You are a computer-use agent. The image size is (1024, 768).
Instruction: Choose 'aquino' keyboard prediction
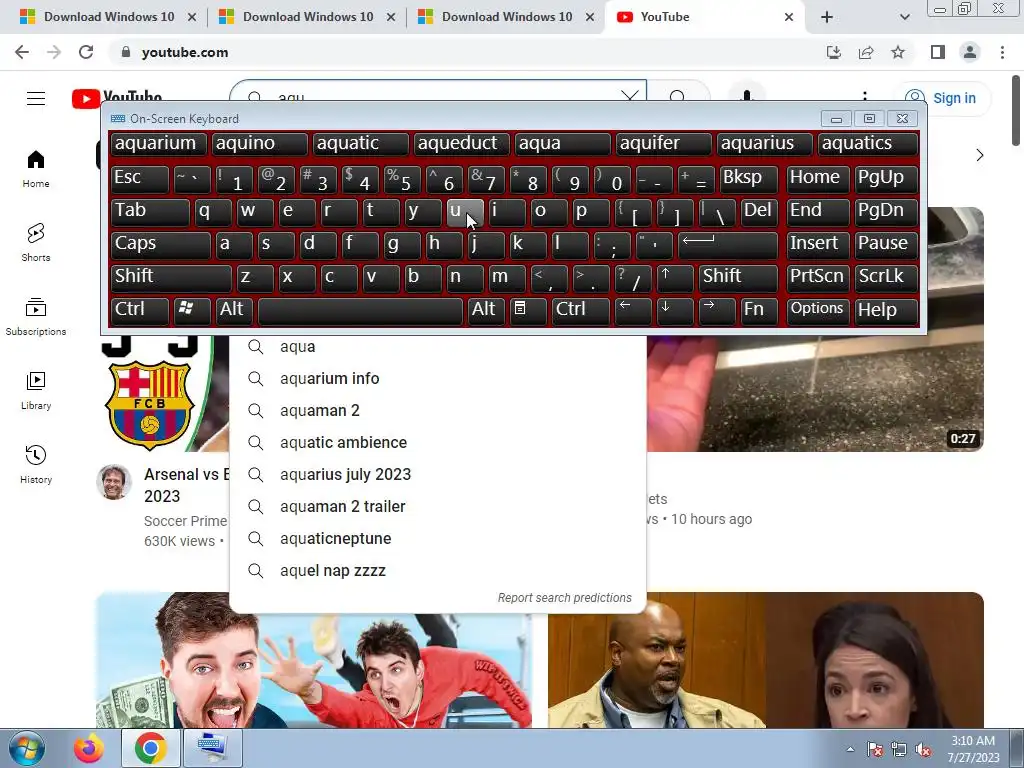pos(259,144)
